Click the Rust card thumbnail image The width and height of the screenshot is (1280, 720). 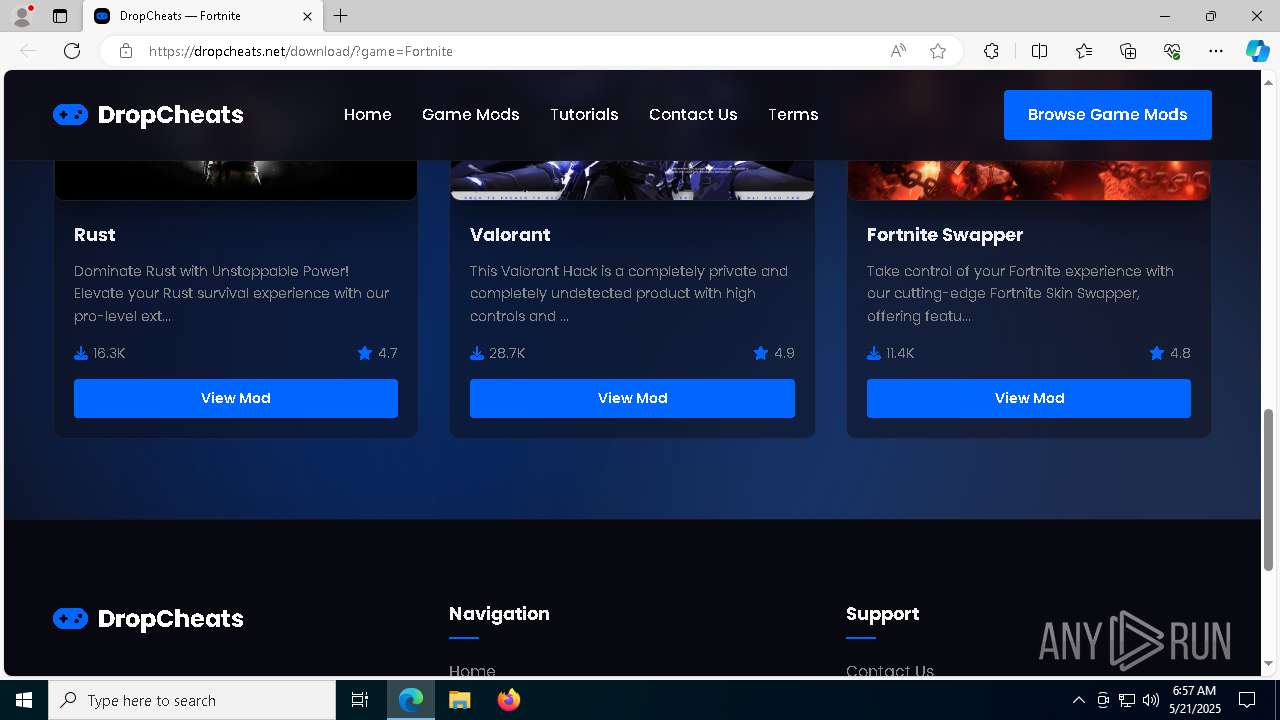[236, 180]
